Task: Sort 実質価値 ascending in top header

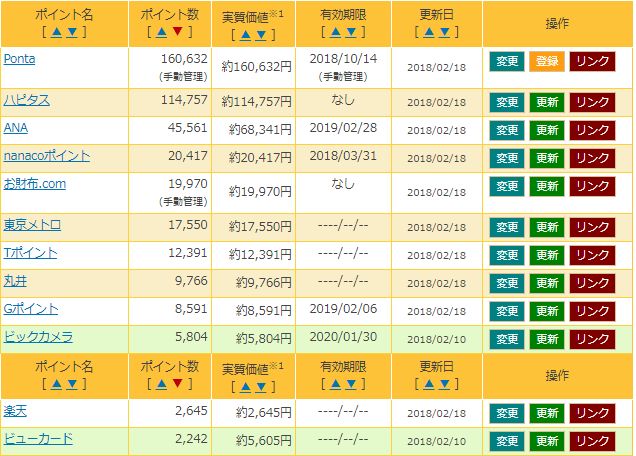Action: tap(245, 35)
